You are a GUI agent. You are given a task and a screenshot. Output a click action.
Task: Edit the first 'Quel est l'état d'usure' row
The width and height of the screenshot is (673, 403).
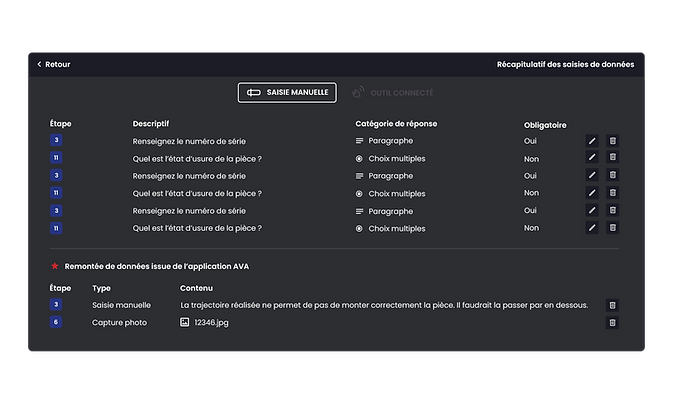click(x=592, y=157)
